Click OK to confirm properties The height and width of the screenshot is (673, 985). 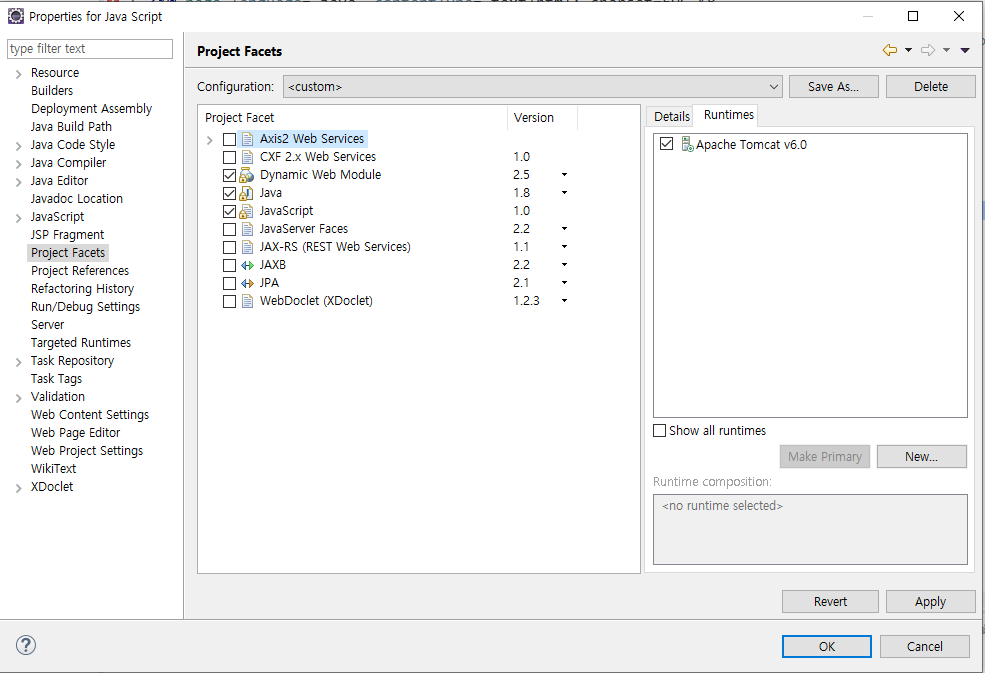(x=827, y=647)
